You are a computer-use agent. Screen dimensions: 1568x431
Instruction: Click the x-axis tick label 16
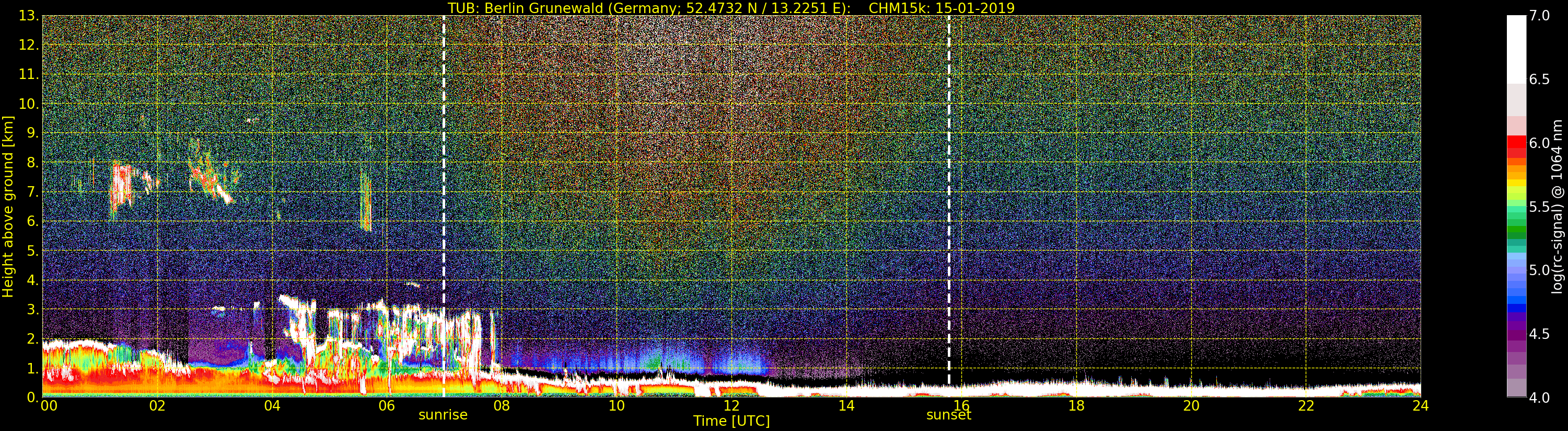pos(962,405)
